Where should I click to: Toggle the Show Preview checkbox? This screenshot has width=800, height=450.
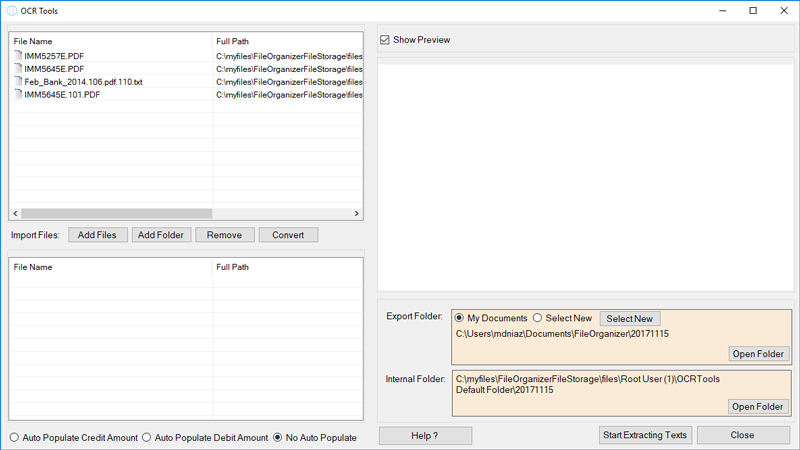385,40
